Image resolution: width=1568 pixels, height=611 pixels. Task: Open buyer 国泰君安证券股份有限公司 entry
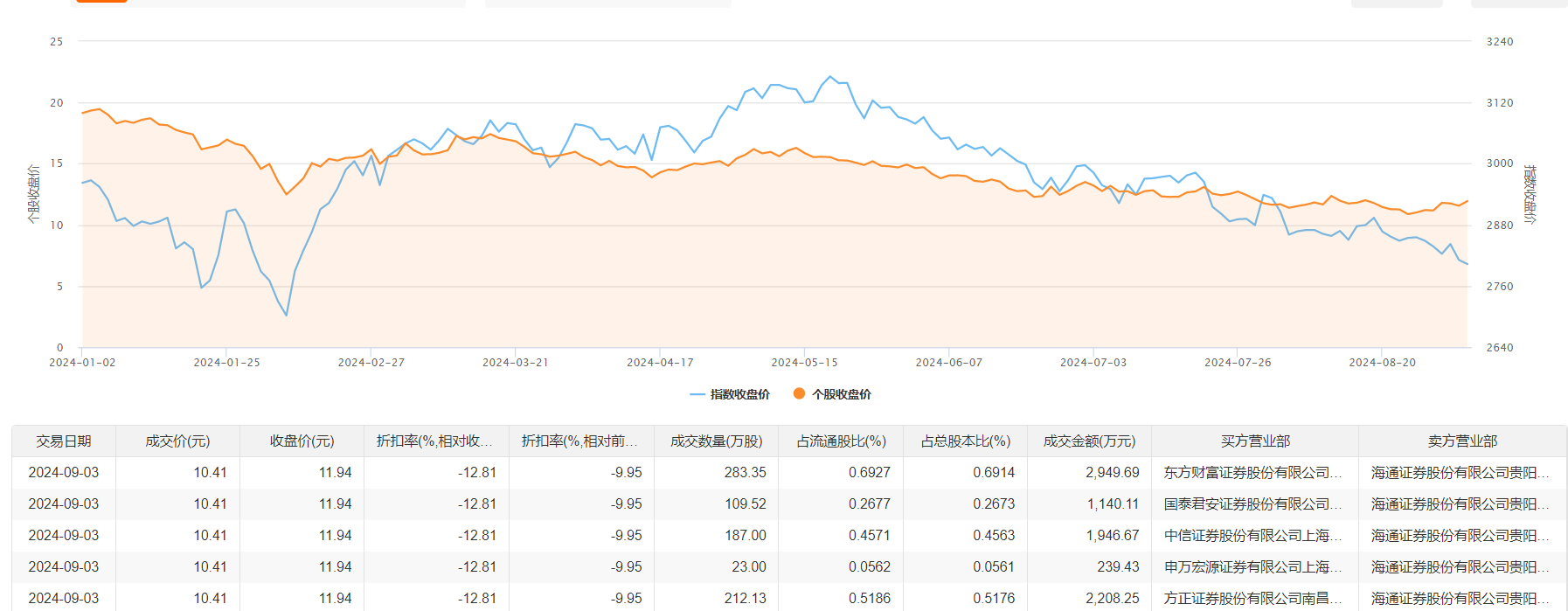(1252, 504)
